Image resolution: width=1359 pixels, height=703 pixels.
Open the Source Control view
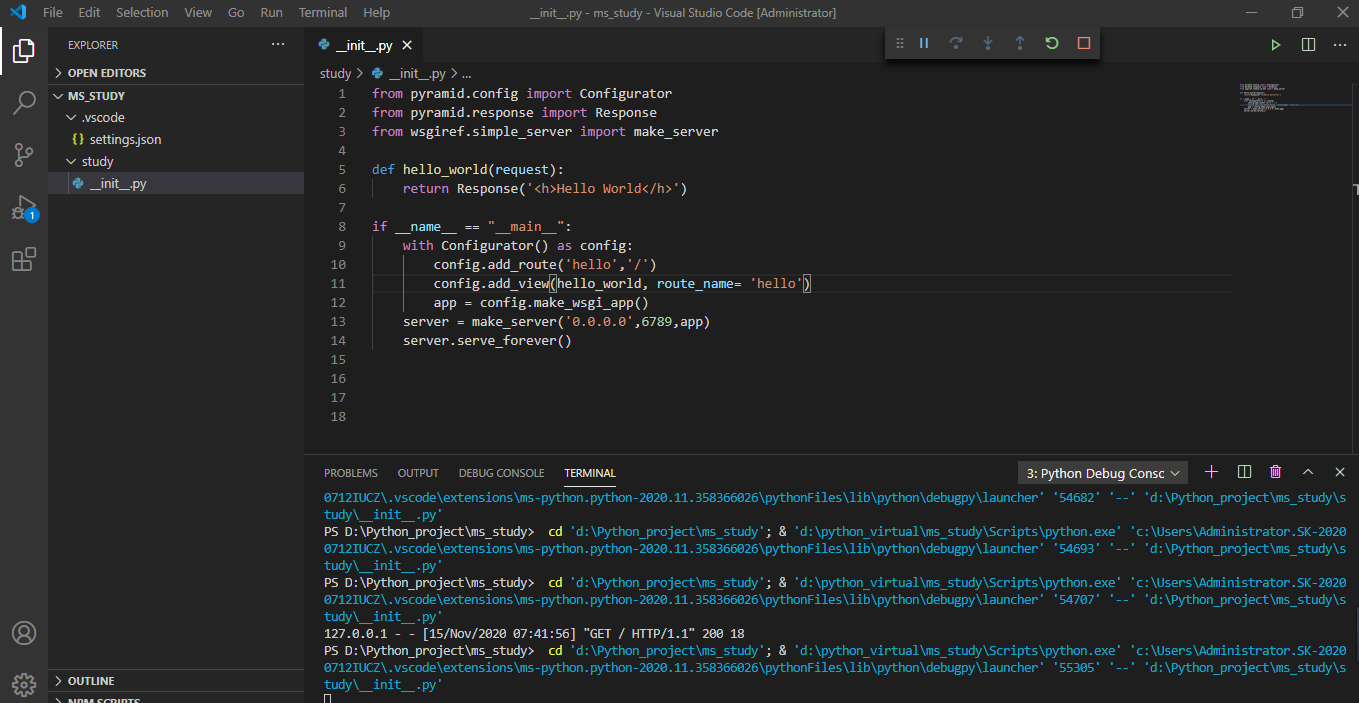click(x=24, y=155)
